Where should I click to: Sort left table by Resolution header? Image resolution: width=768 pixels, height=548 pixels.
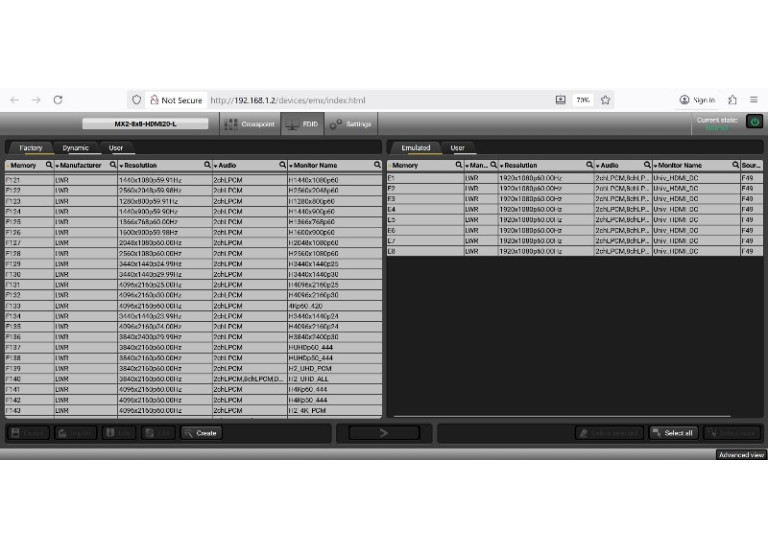click(141, 166)
